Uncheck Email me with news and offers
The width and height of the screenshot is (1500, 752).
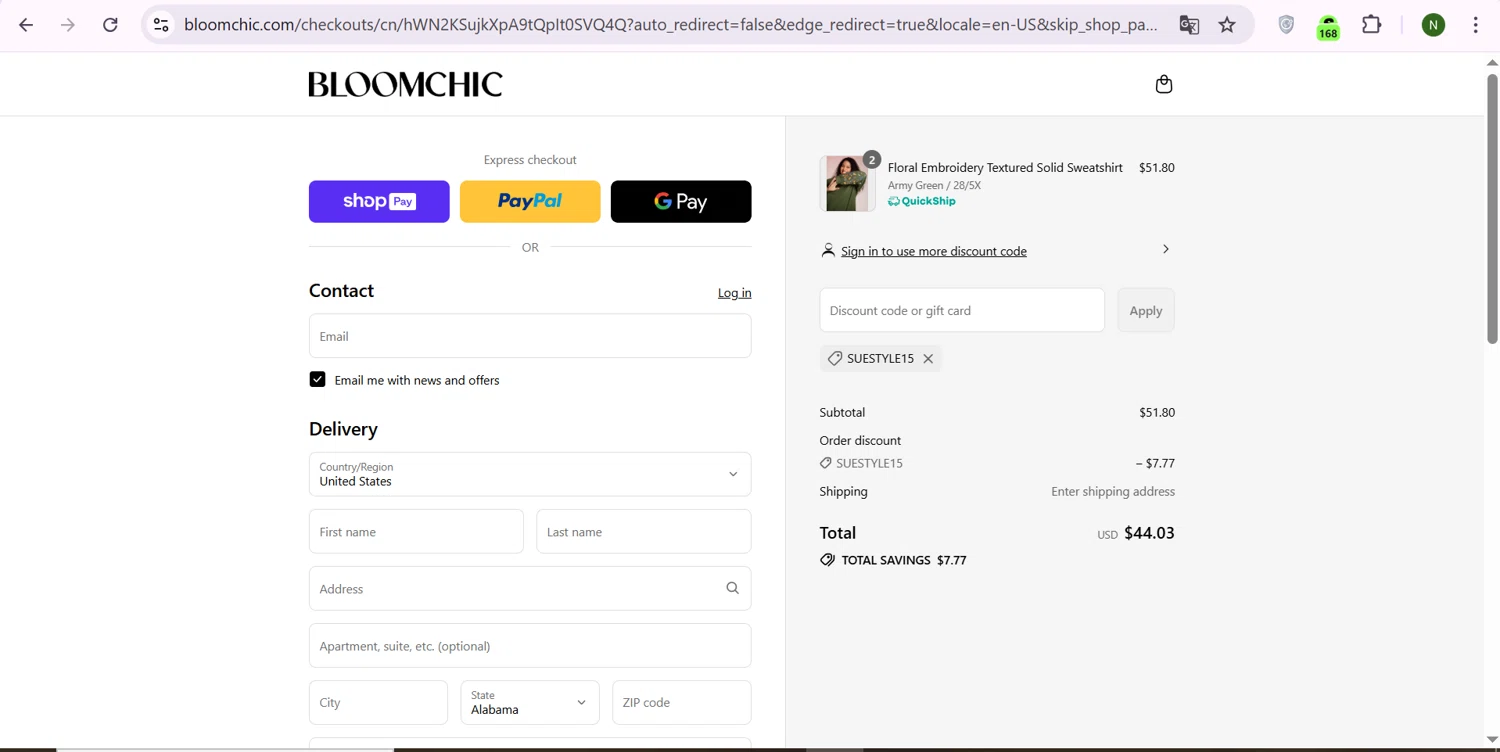coord(317,379)
